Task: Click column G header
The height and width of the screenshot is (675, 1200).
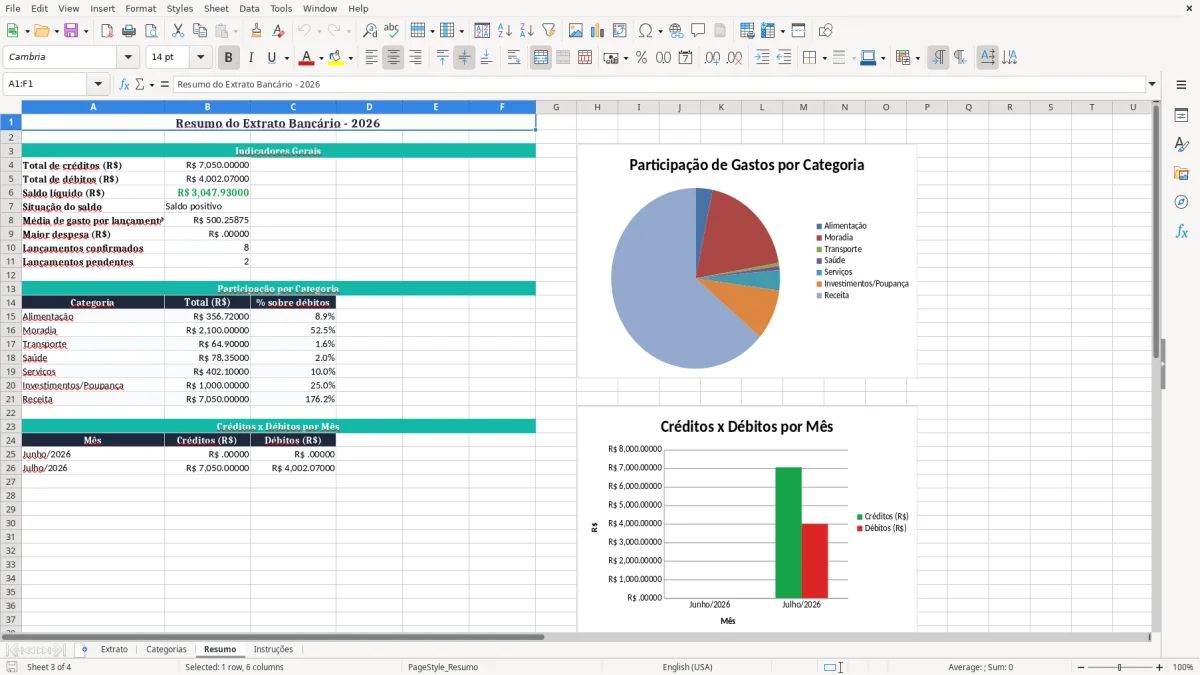Action: coord(556,107)
